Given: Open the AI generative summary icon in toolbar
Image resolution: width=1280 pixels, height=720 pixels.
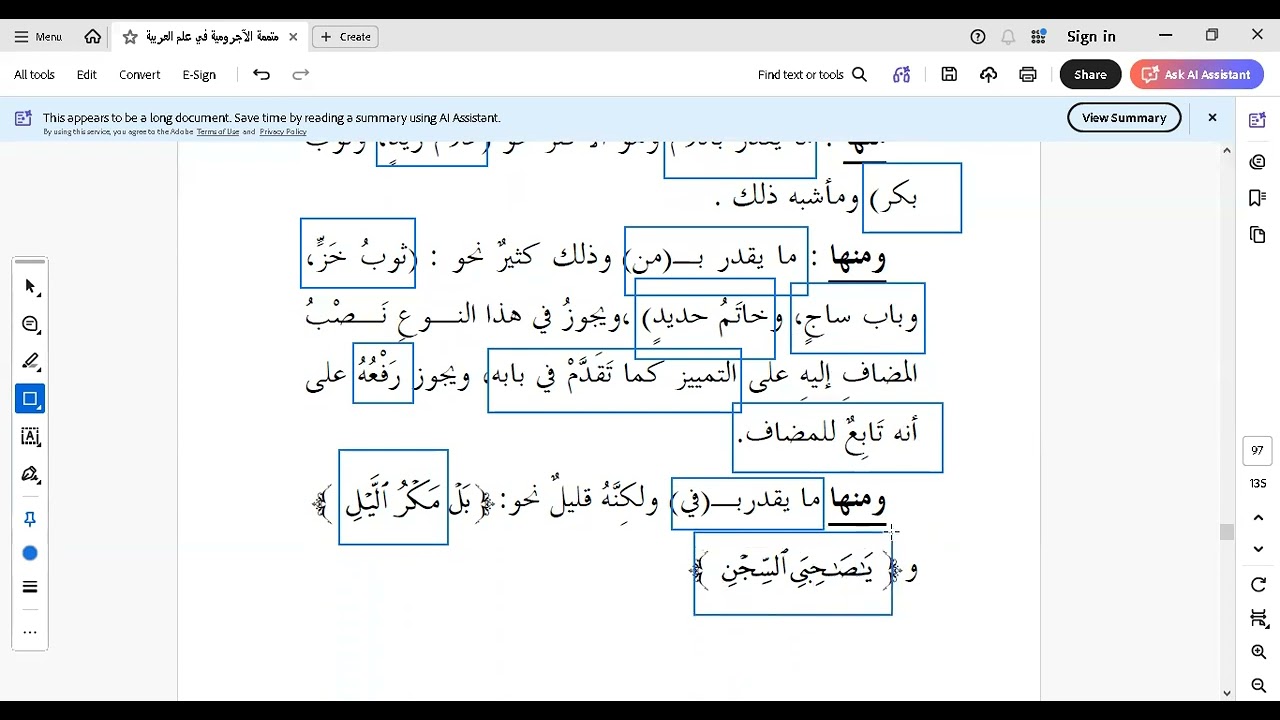Looking at the screenshot, I should pos(902,75).
